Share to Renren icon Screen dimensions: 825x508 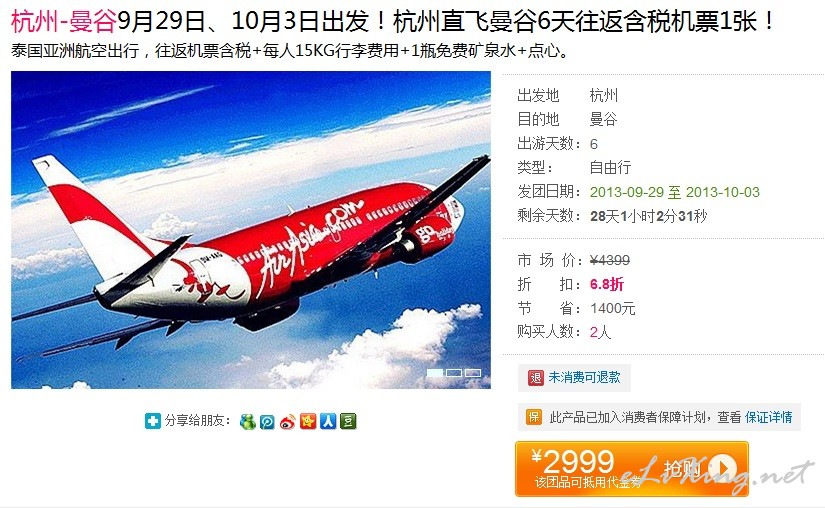tap(328, 421)
